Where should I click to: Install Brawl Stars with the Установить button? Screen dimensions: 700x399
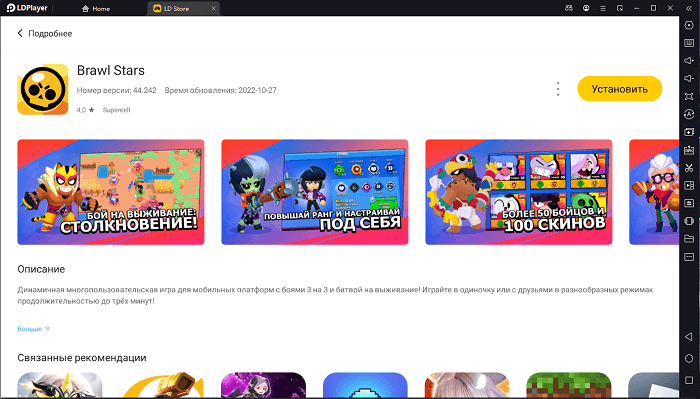click(x=620, y=89)
